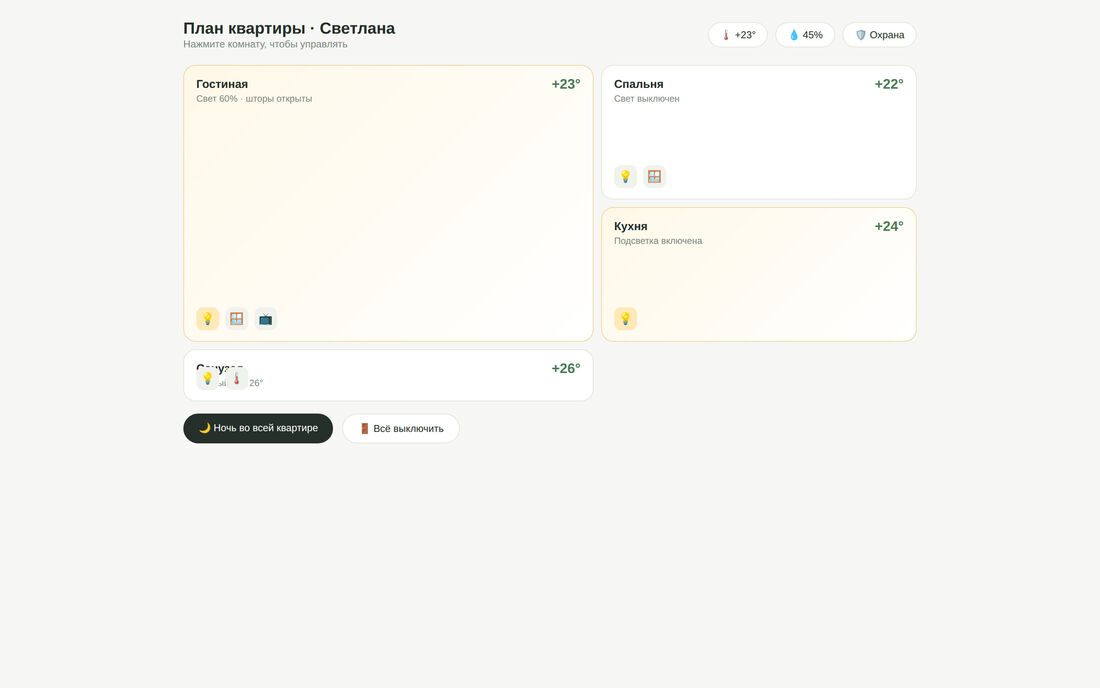This screenshot has width=1100, height=688.
Task: Toggle the Кухня backlight bulb icon
Action: click(625, 319)
